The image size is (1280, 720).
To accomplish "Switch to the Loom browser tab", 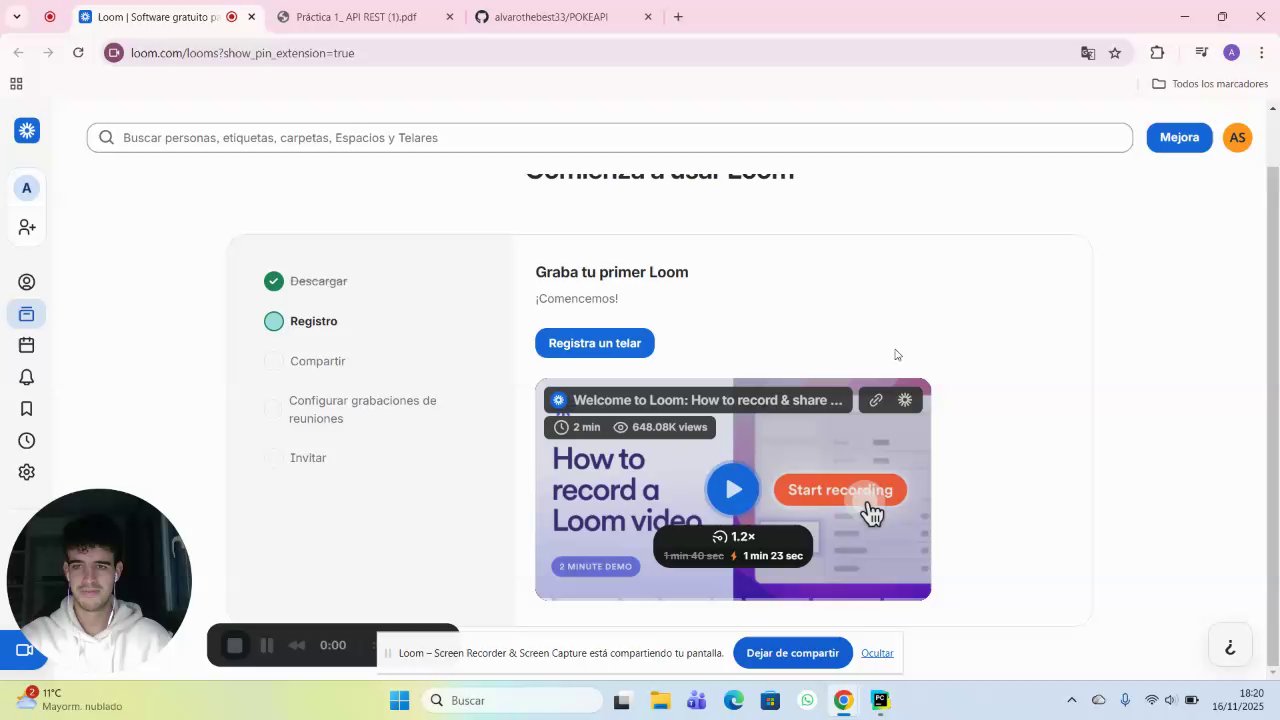I will pyautogui.click(x=158, y=17).
